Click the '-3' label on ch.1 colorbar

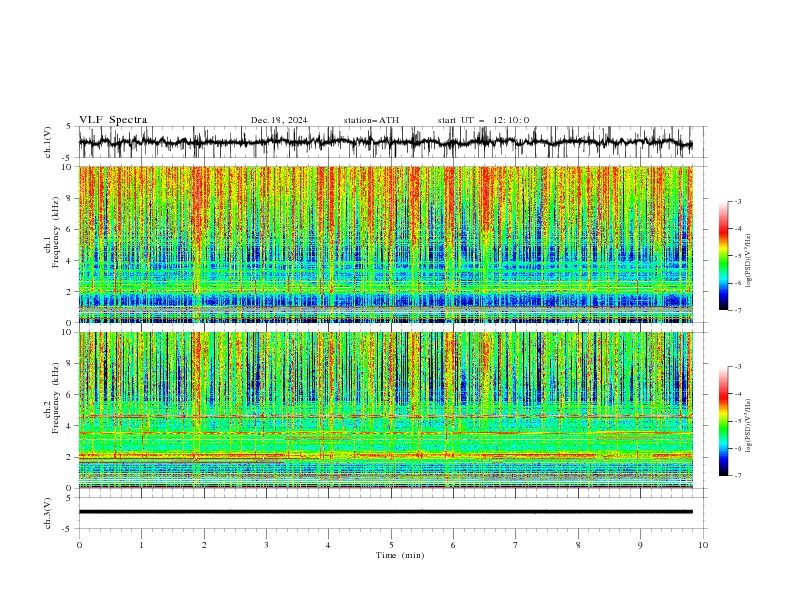[x=738, y=201]
